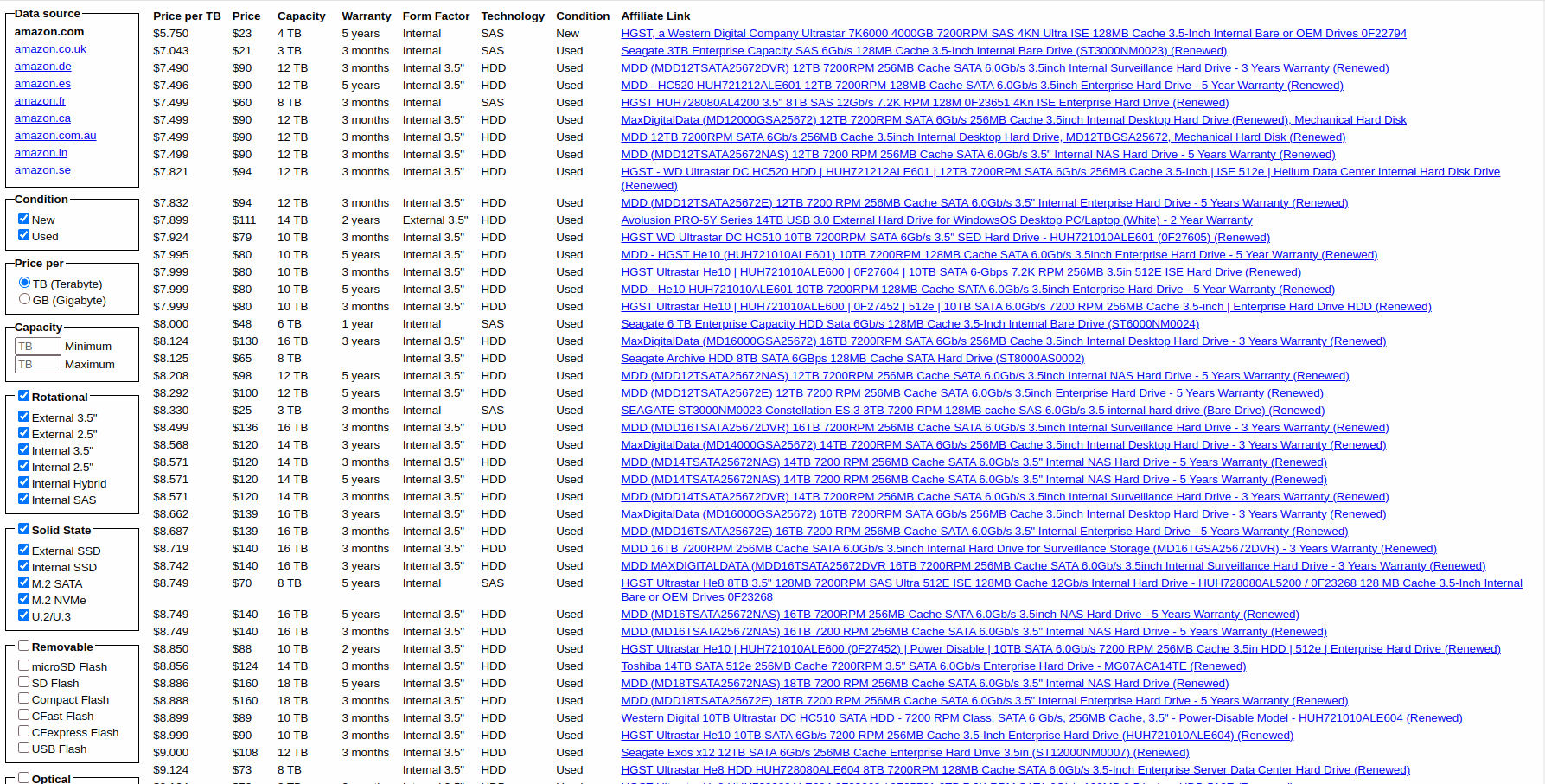This screenshot has width=1545, height=784.
Task: Toggle the New condition checkbox
Action: tap(24, 219)
